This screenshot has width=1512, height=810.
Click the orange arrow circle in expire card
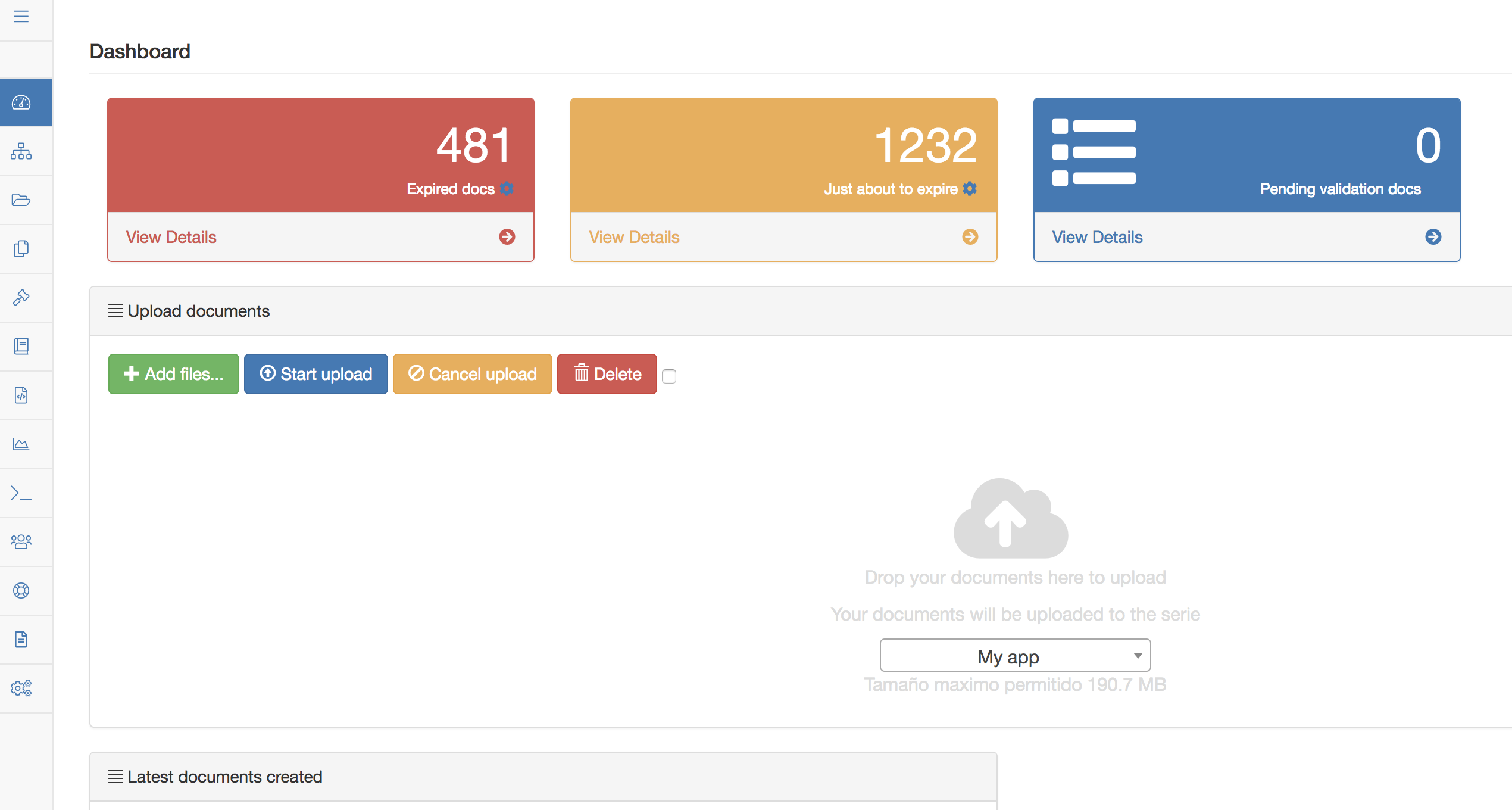coord(970,237)
